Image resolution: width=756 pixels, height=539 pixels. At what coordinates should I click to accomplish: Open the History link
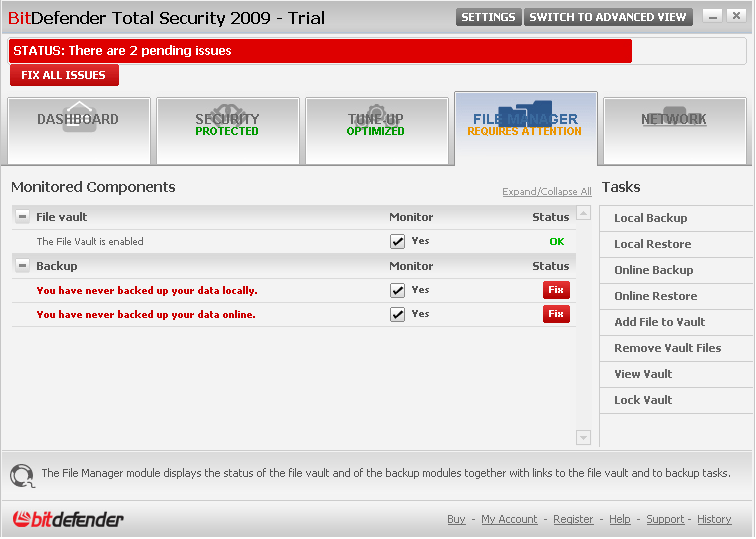714,519
